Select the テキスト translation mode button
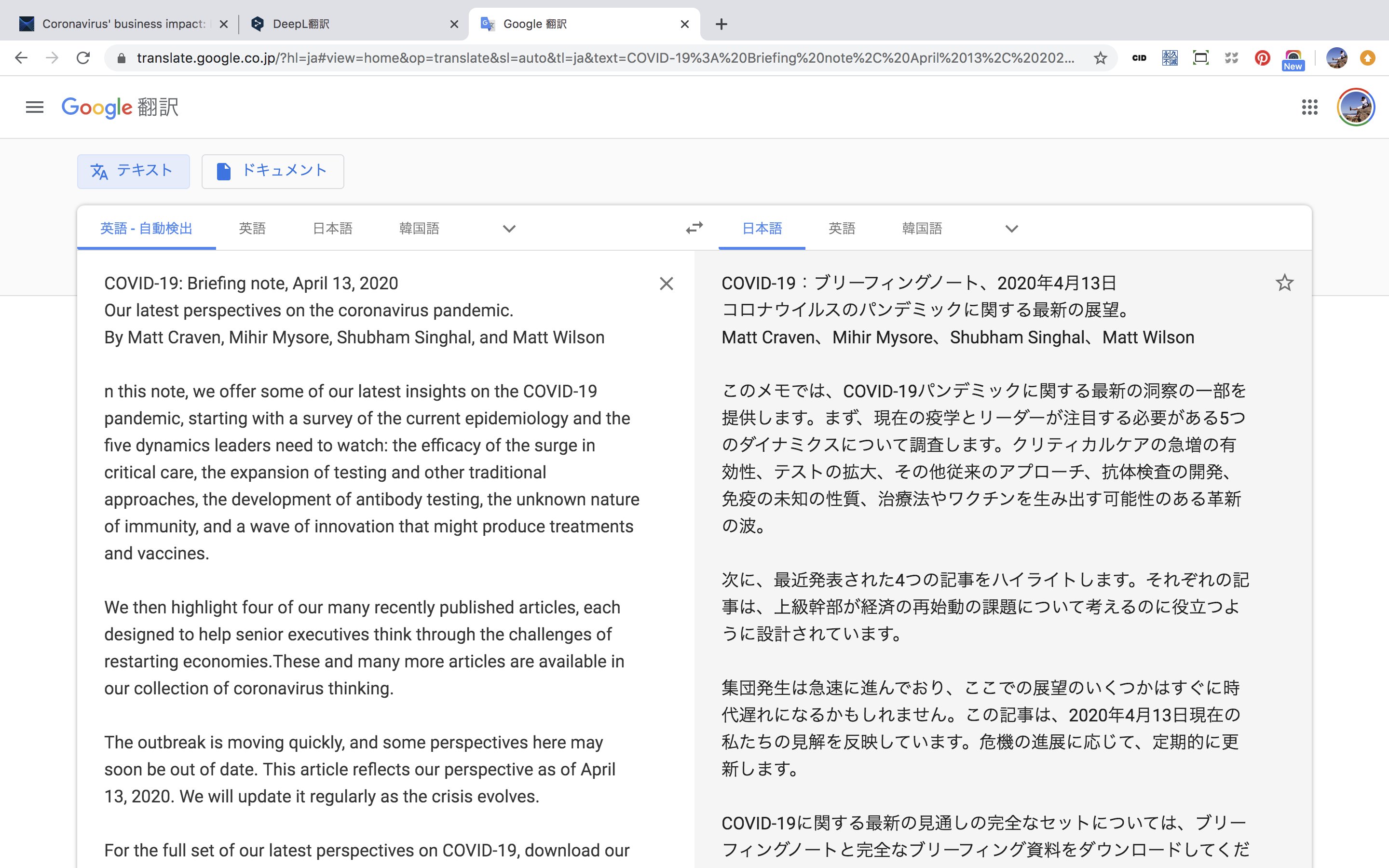 point(133,171)
